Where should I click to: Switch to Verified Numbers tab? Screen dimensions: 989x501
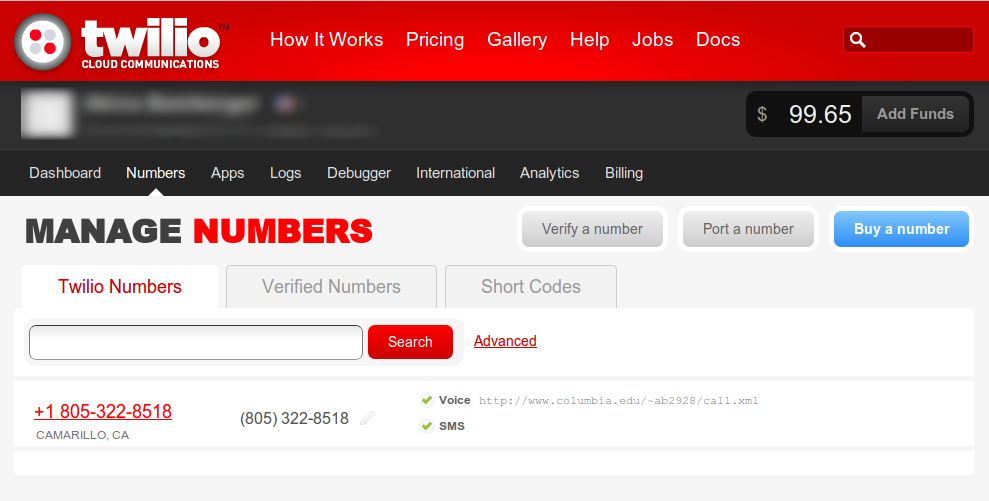click(x=331, y=286)
